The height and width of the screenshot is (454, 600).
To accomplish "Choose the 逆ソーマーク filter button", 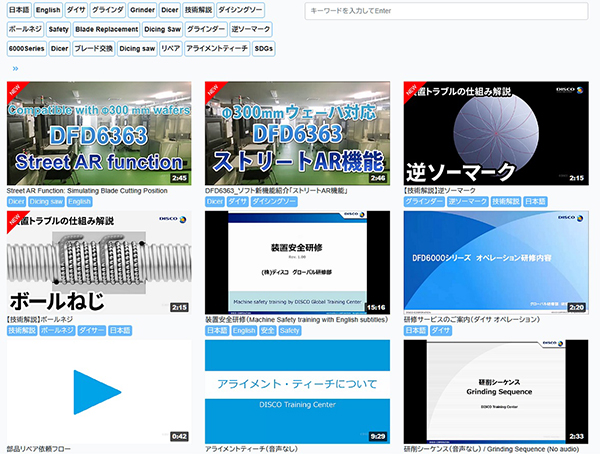I will click(x=251, y=29).
